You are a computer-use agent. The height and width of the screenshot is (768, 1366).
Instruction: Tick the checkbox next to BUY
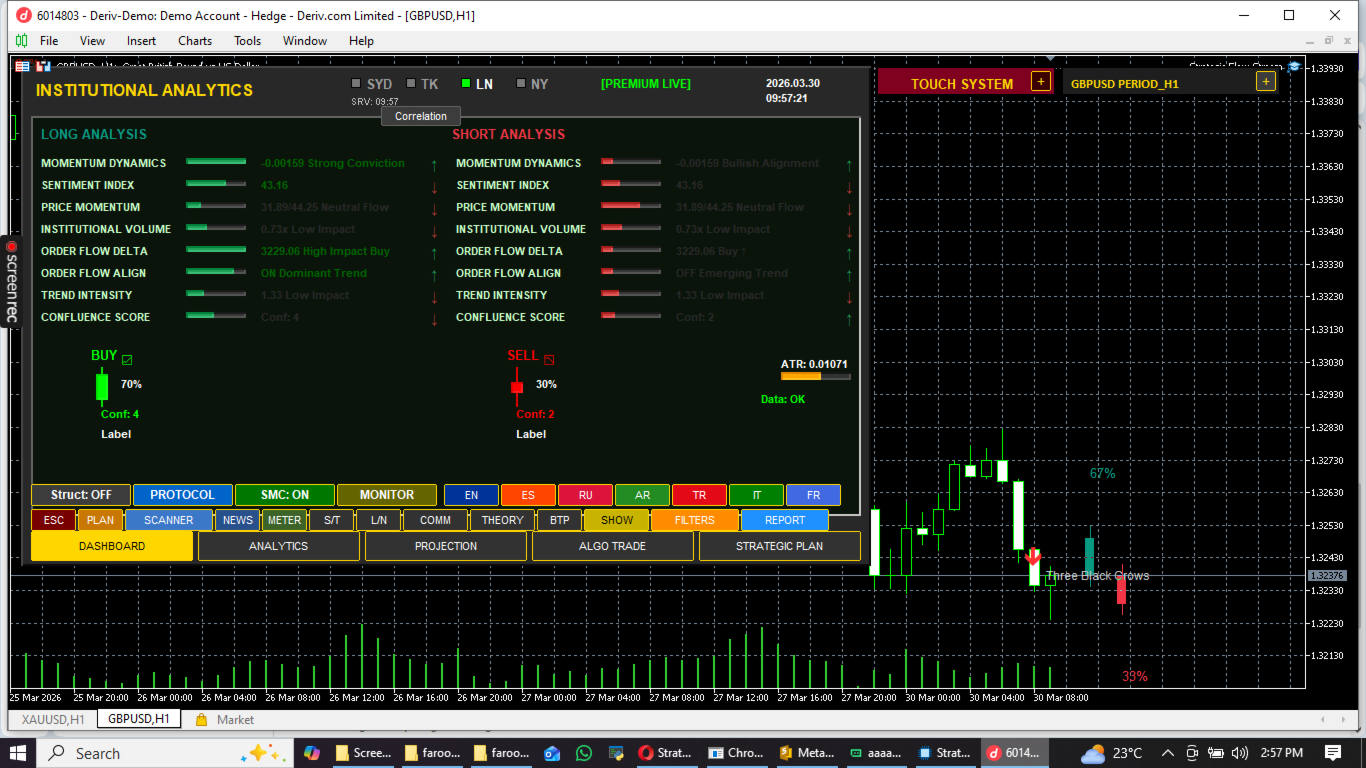coord(127,359)
